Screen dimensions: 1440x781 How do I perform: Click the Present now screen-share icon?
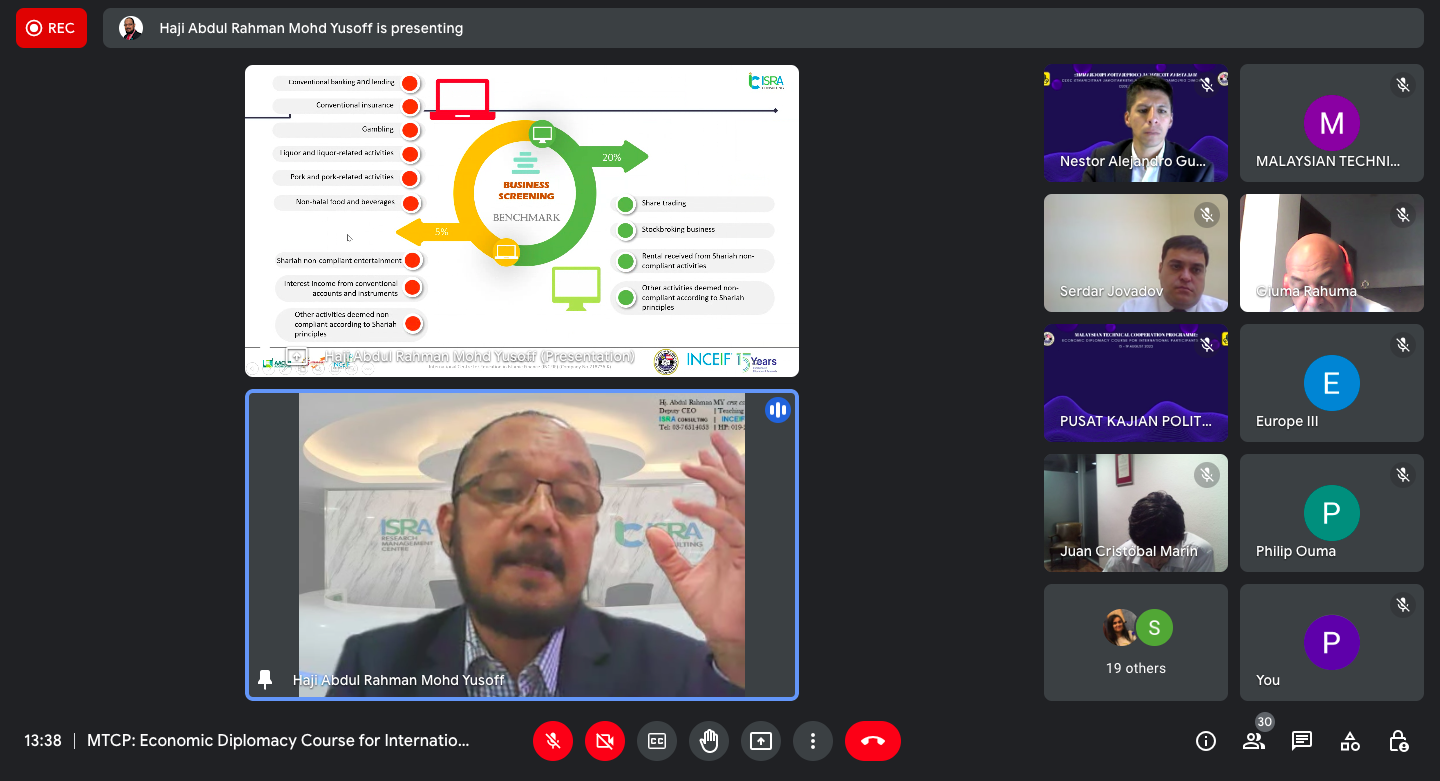[x=761, y=741]
